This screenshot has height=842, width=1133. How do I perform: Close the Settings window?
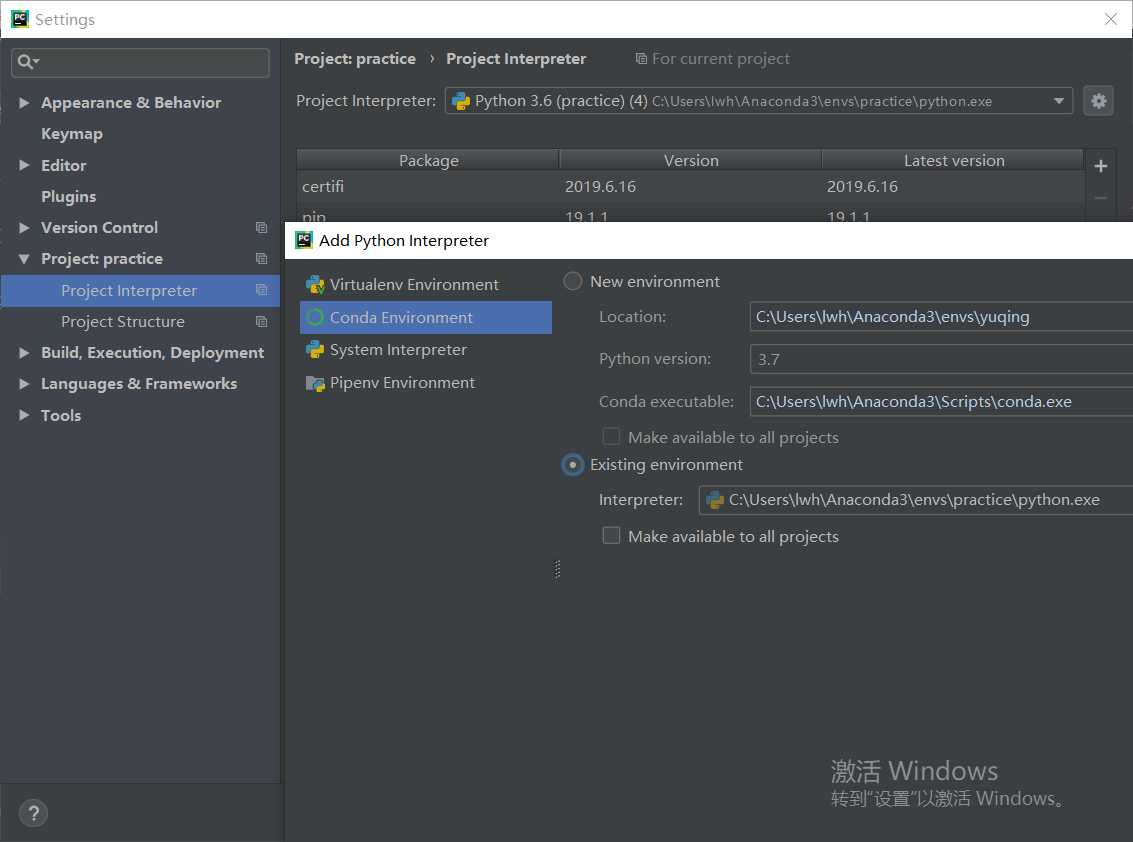tap(1111, 19)
